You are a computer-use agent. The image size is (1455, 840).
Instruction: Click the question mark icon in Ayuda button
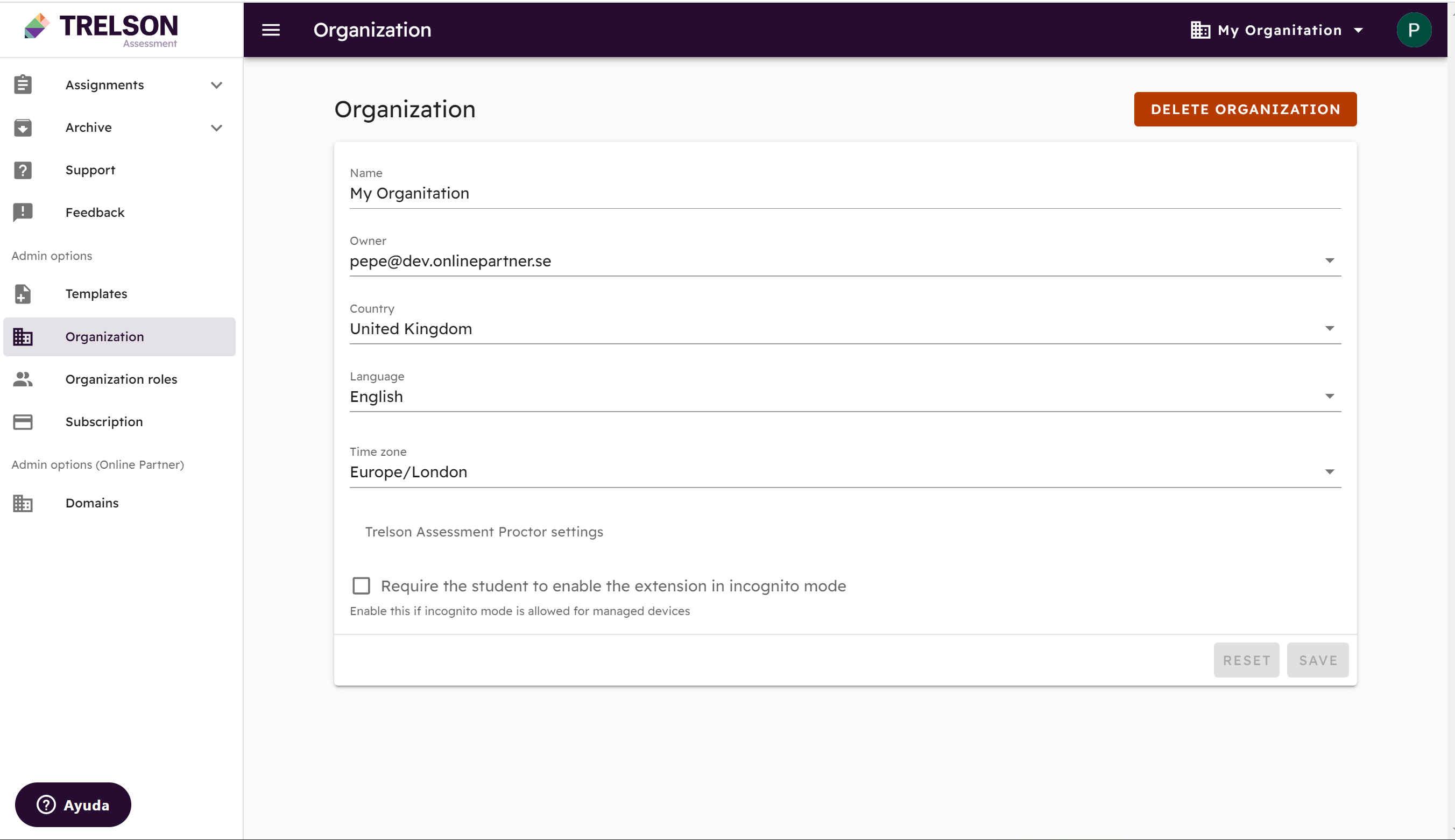tap(46, 804)
